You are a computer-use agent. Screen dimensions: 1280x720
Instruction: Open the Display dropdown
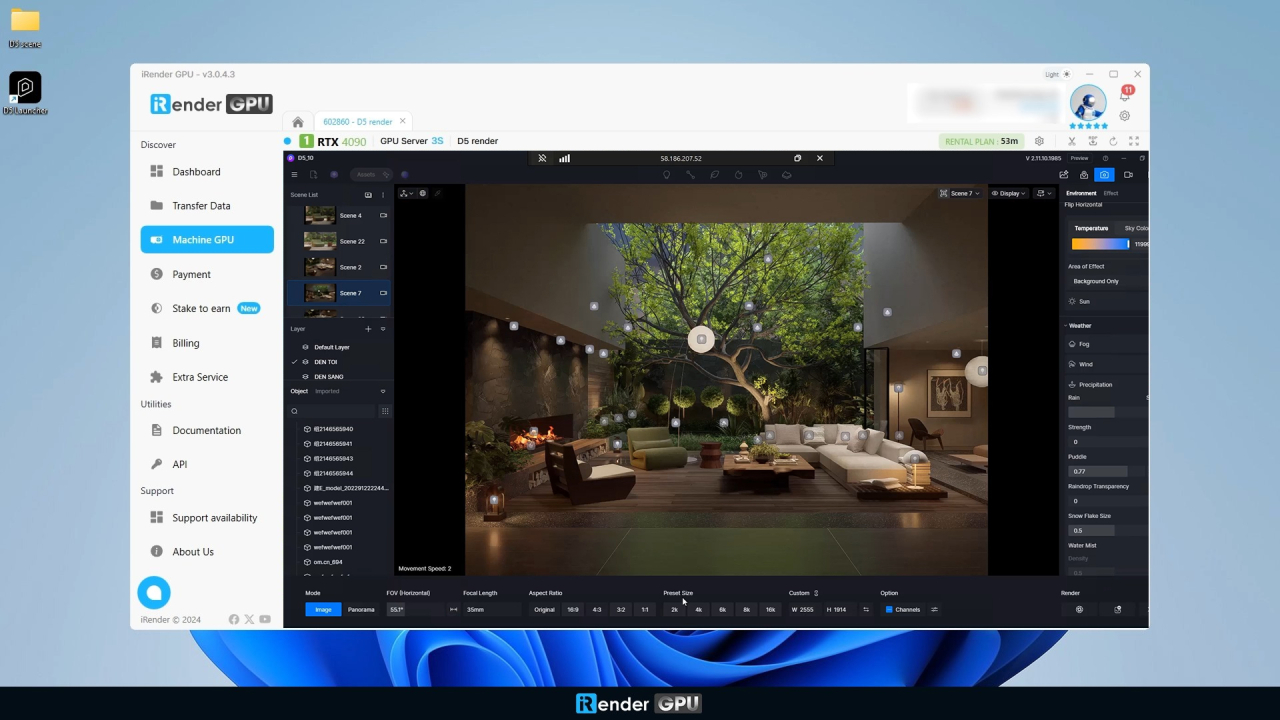point(1008,193)
